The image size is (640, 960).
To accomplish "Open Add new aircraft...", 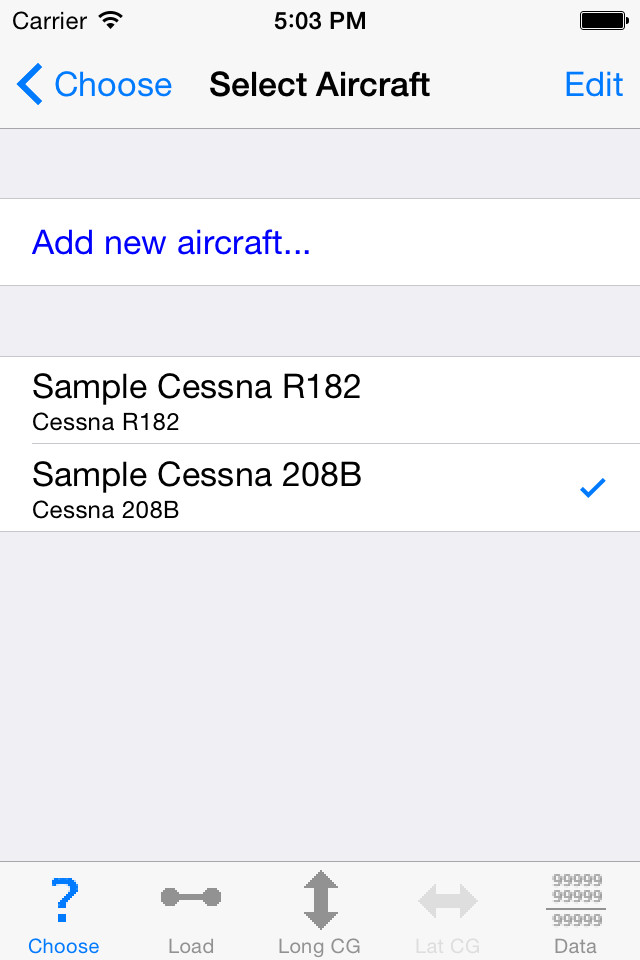I will click(320, 242).
